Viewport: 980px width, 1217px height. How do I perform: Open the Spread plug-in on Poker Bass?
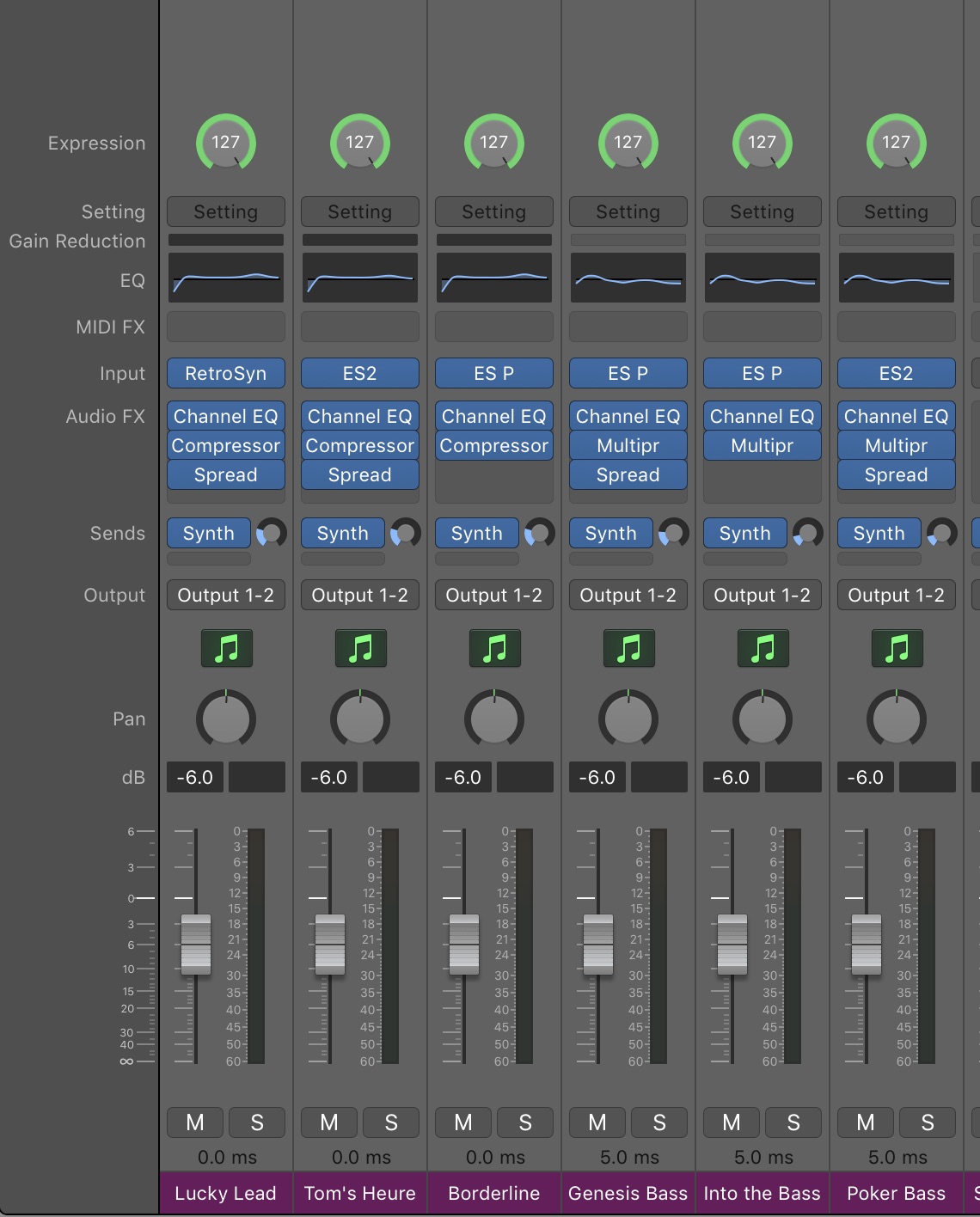pos(897,474)
